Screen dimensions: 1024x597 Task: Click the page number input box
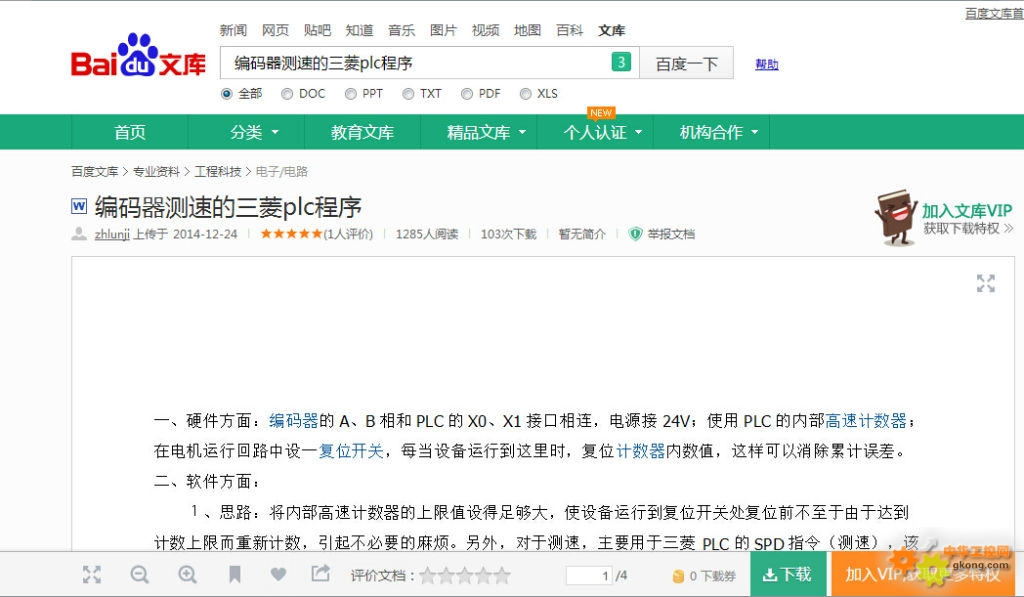[588, 575]
